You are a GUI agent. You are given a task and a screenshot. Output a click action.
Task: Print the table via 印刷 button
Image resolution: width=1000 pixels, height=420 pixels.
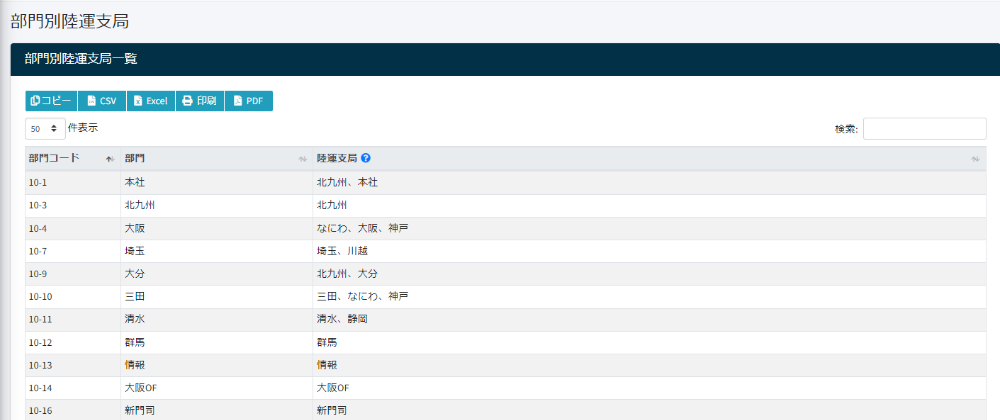(x=200, y=101)
